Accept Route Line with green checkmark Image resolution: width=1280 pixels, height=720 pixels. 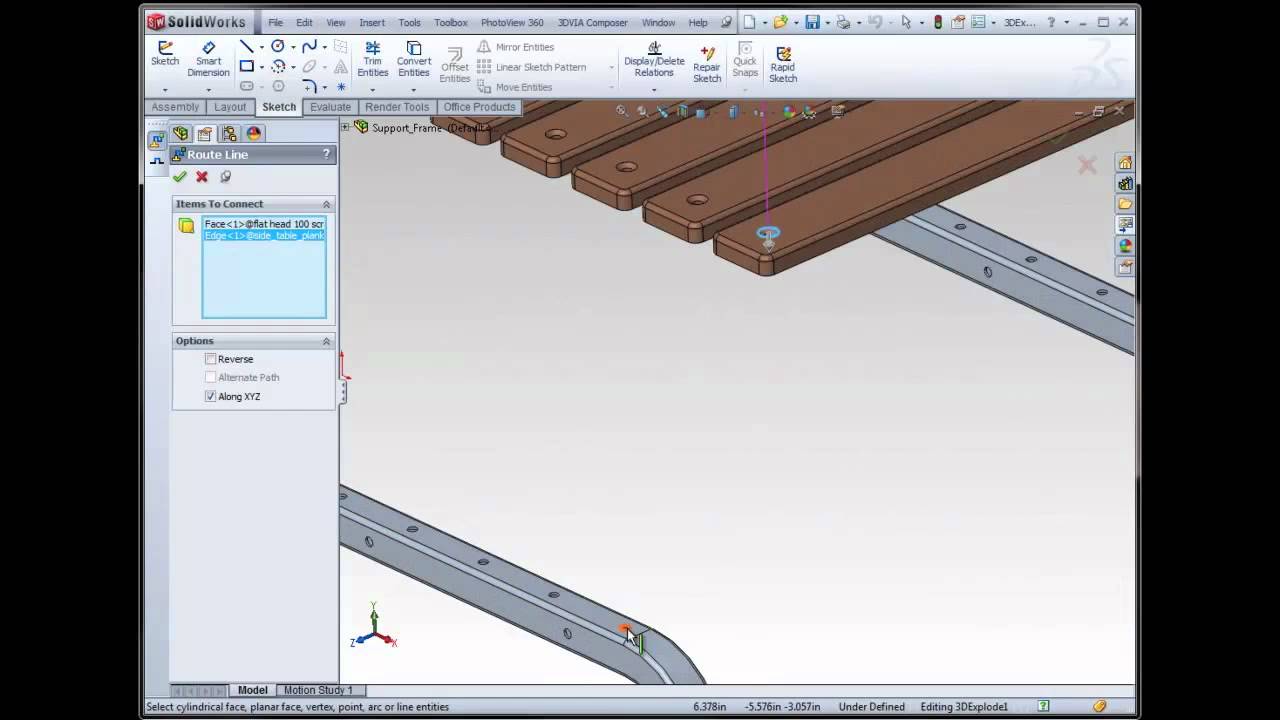tap(180, 177)
